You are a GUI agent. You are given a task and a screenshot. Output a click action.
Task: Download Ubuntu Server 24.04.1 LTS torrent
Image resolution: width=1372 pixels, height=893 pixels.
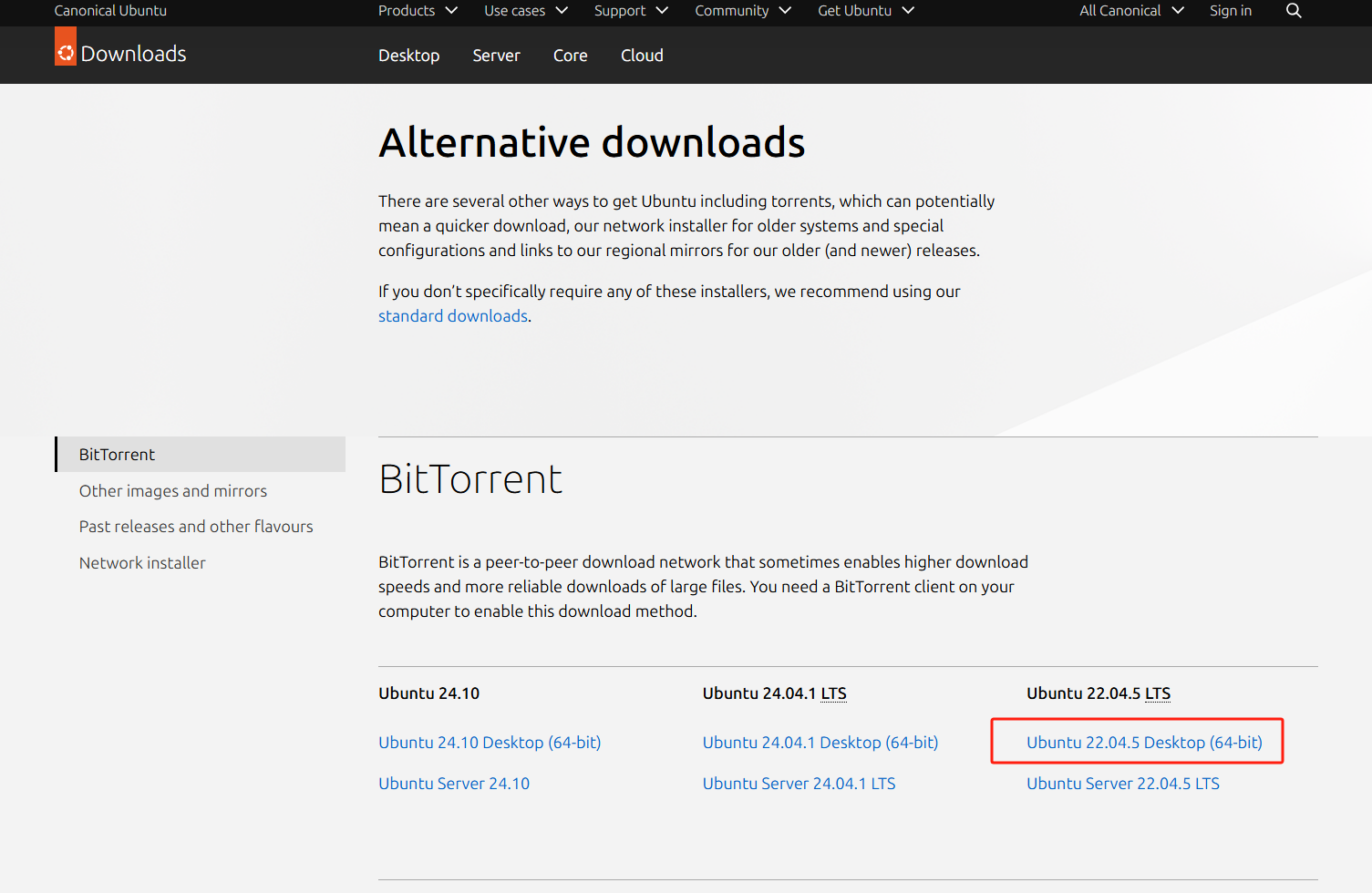pyautogui.click(x=799, y=784)
